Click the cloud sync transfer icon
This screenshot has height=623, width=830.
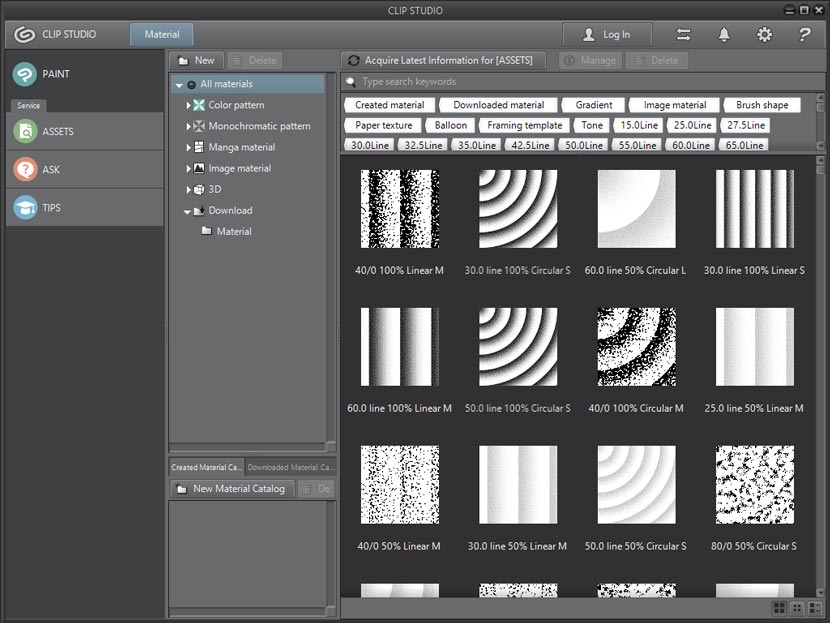683,35
